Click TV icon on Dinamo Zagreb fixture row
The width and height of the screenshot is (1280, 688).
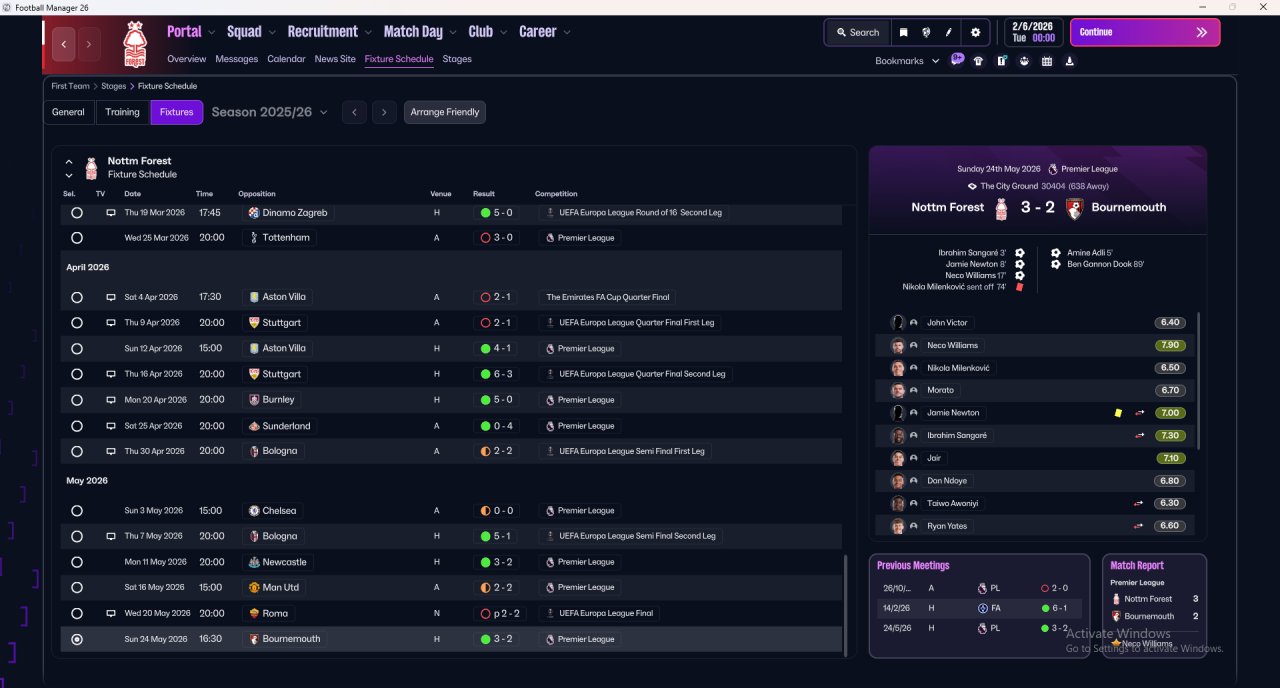111,213
